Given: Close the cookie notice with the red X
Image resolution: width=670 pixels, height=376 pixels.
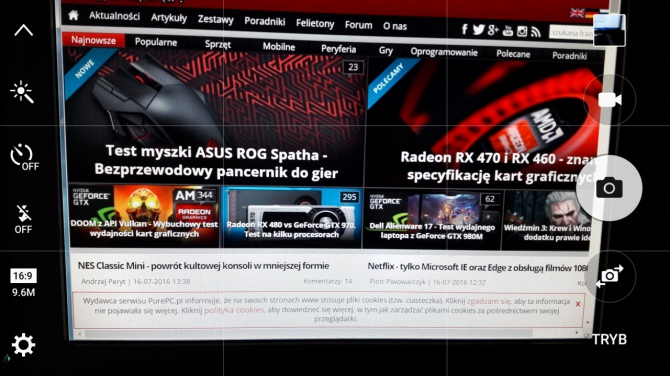Looking at the screenshot, I should [578, 304].
